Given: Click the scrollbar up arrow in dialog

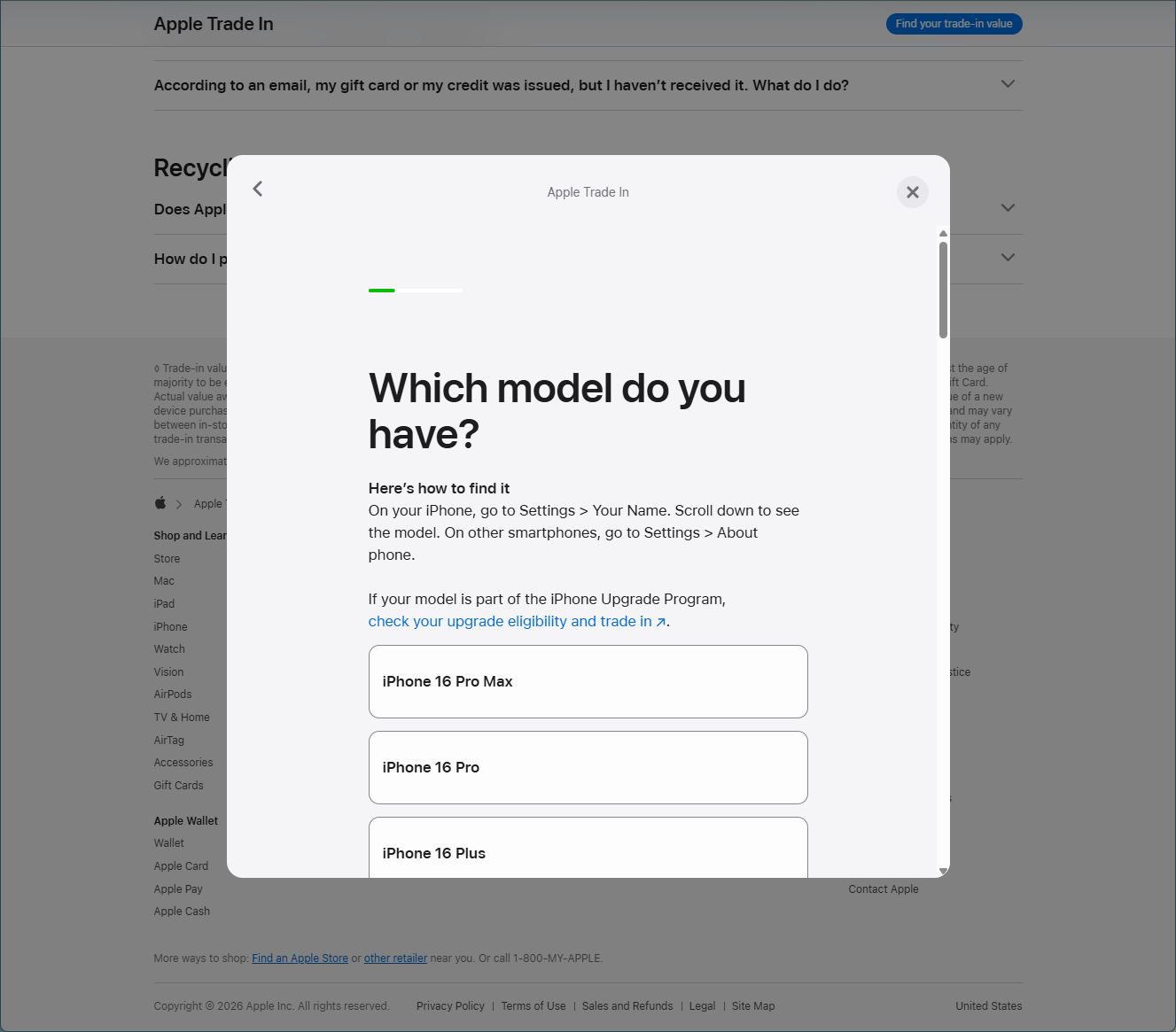Looking at the screenshot, I should pyautogui.click(x=943, y=234).
